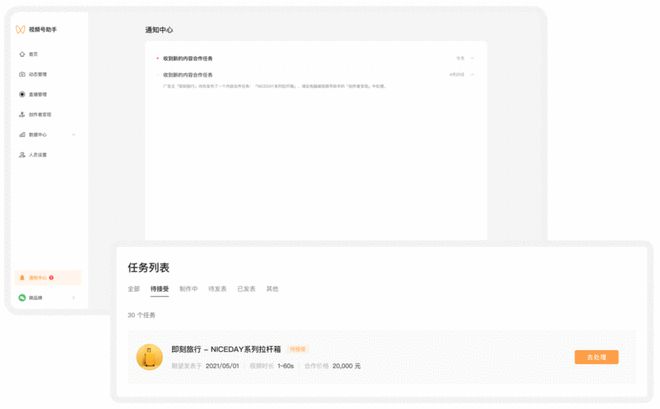Image resolution: width=660 pixels, height=409 pixels.
Task: Switch to the 全部 task tab
Action: (x=133, y=289)
